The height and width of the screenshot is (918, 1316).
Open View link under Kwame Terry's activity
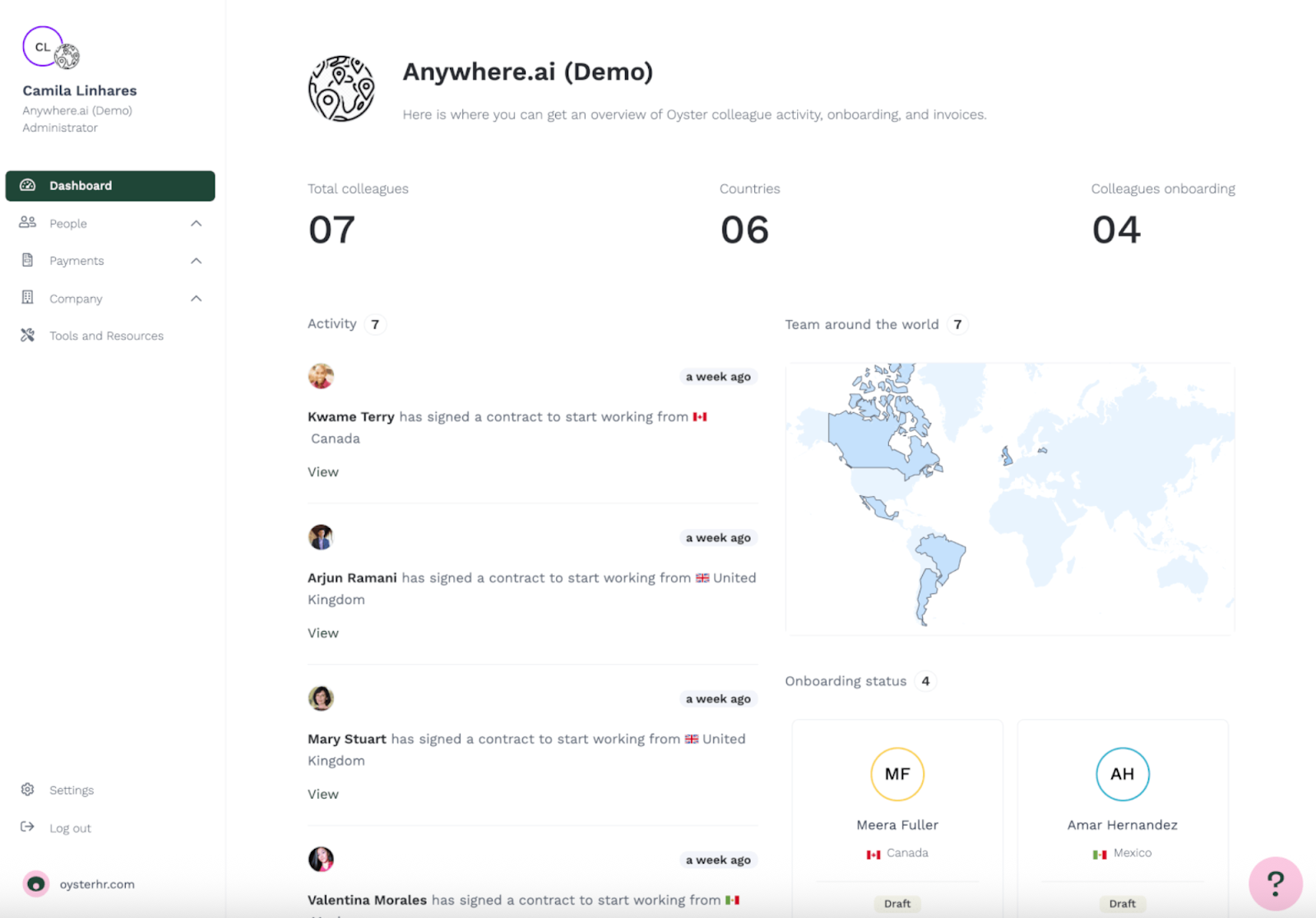click(x=322, y=471)
